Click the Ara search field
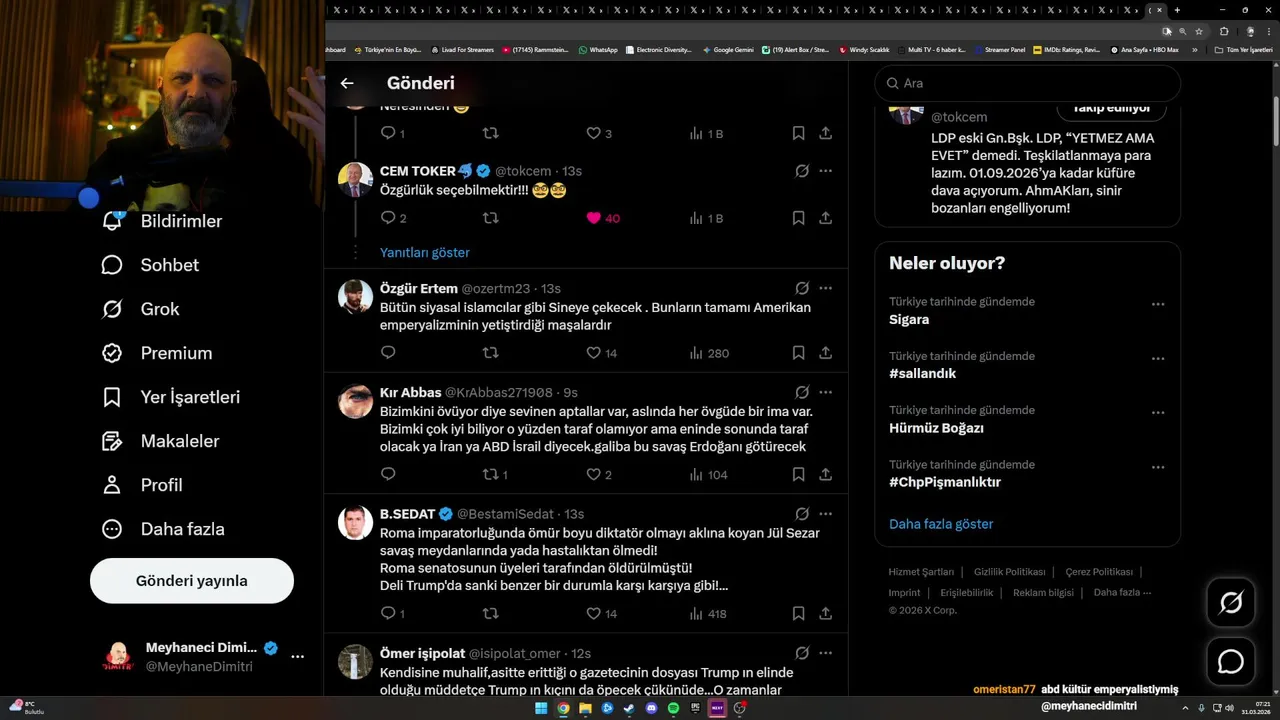 click(1028, 83)
